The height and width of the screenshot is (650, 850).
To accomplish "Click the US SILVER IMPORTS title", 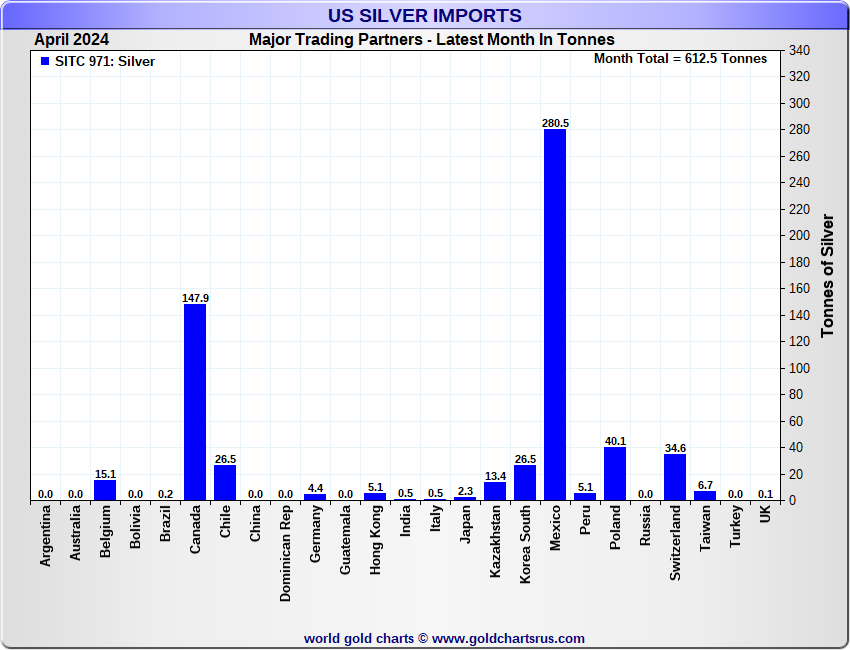I will 424,15.
